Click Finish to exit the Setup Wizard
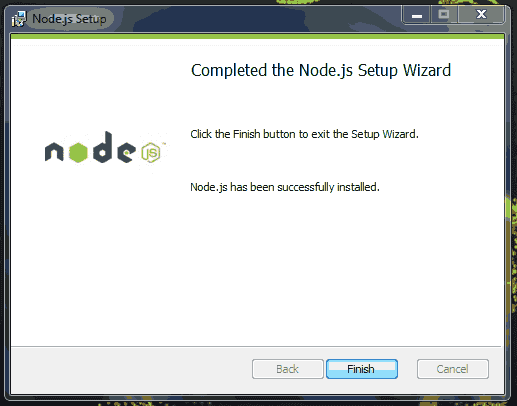This screenshot has height=406, width=517. click(362, 369)
